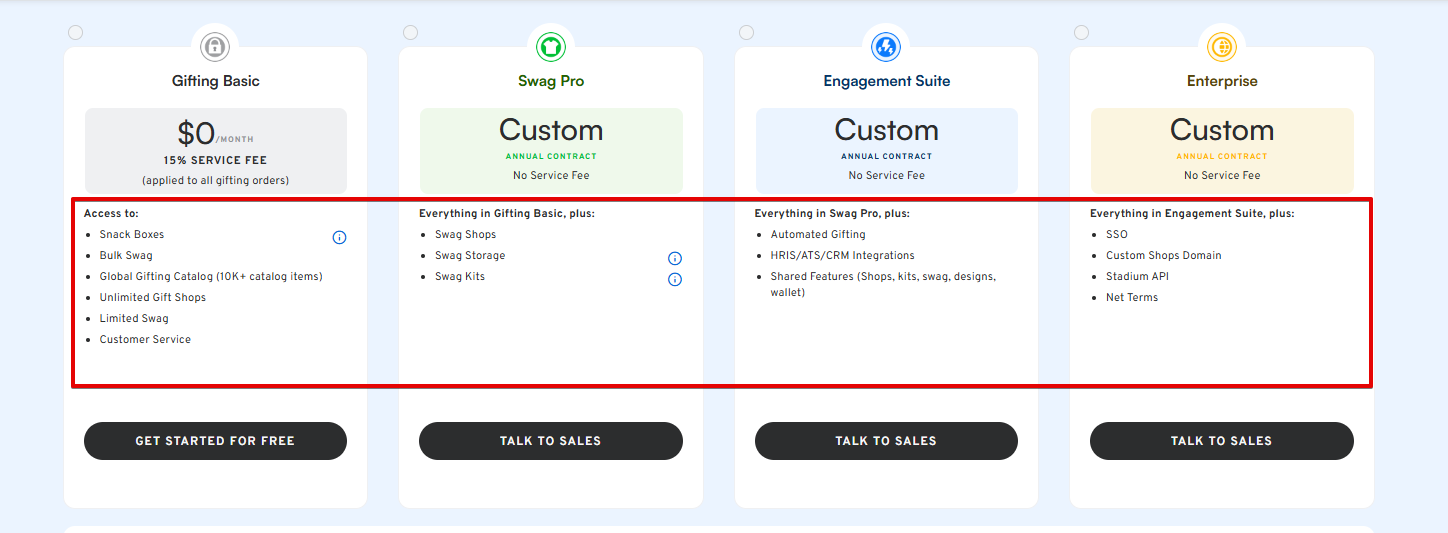
Task: Select the Enterprise plan radio button
Action: point(1081,32)
